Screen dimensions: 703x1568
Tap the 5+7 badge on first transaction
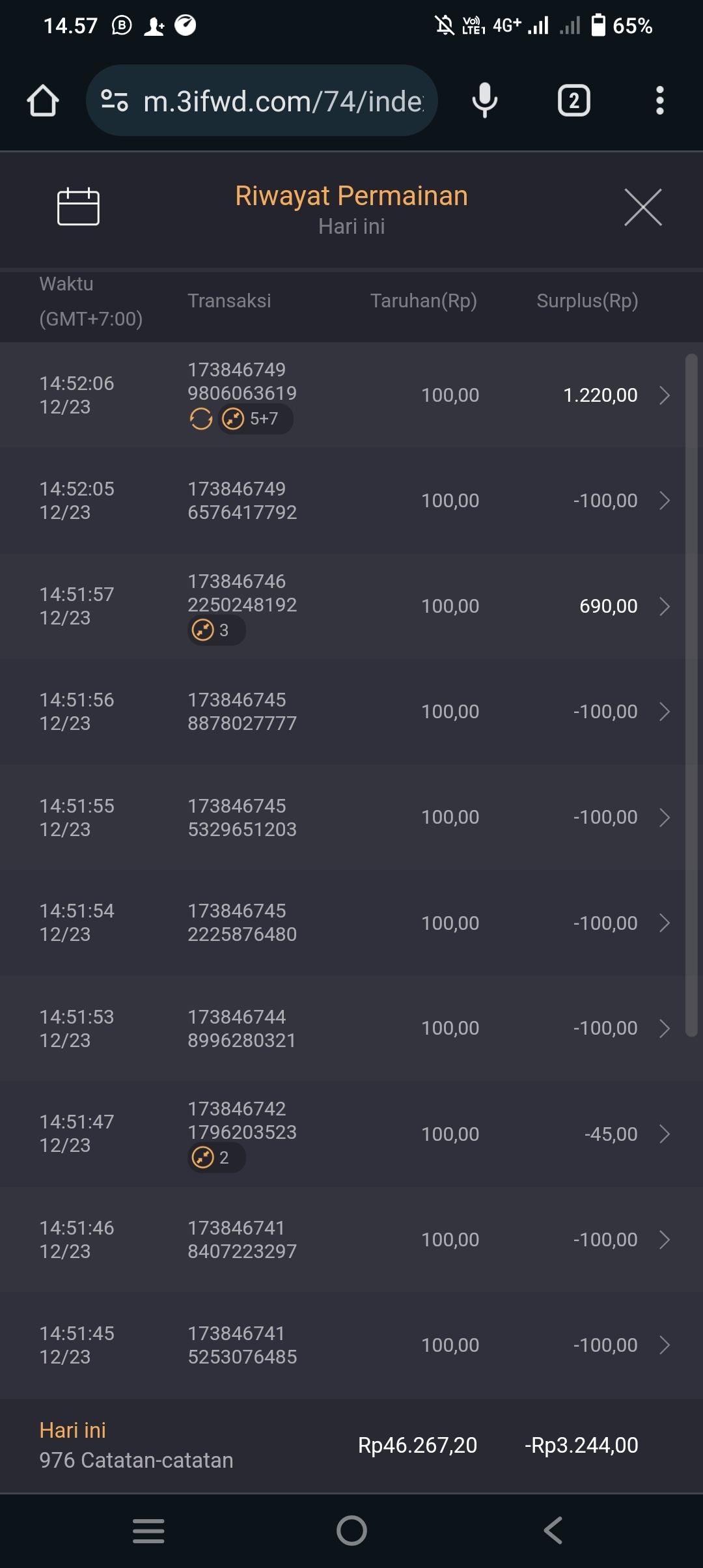click(255, 419)
